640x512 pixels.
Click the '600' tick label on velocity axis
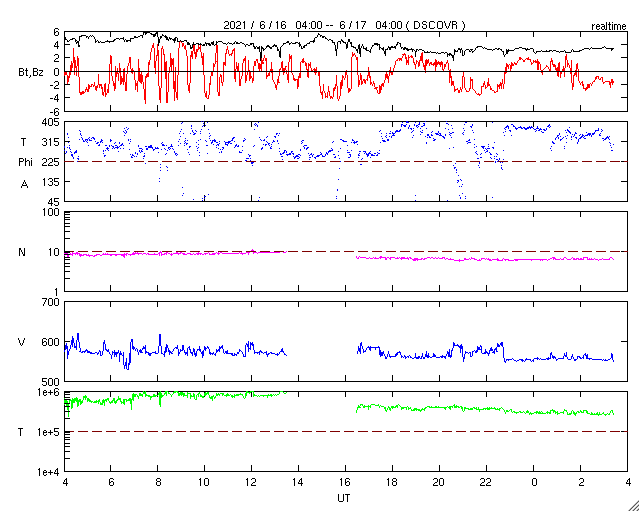(x=52, y=342)
